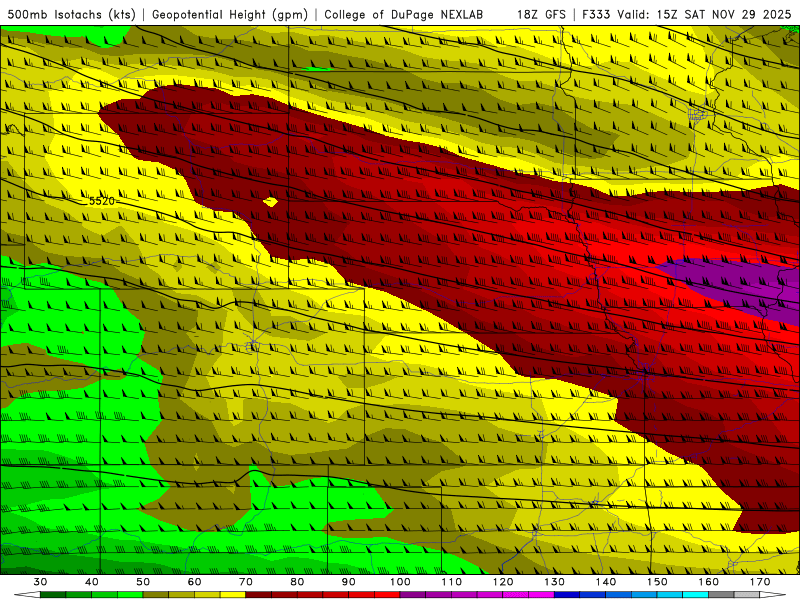Click the 160 label on the color scale

709,582
